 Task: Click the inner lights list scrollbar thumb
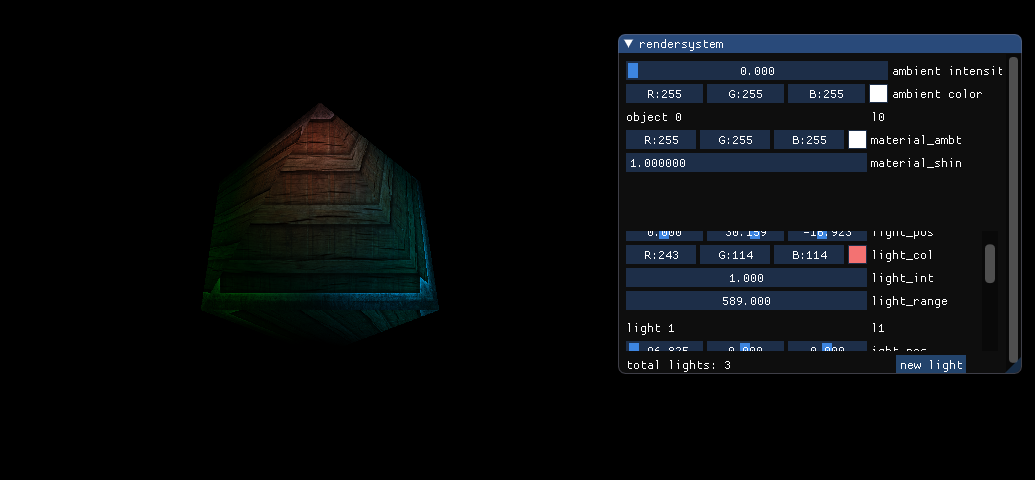[989, 263]
